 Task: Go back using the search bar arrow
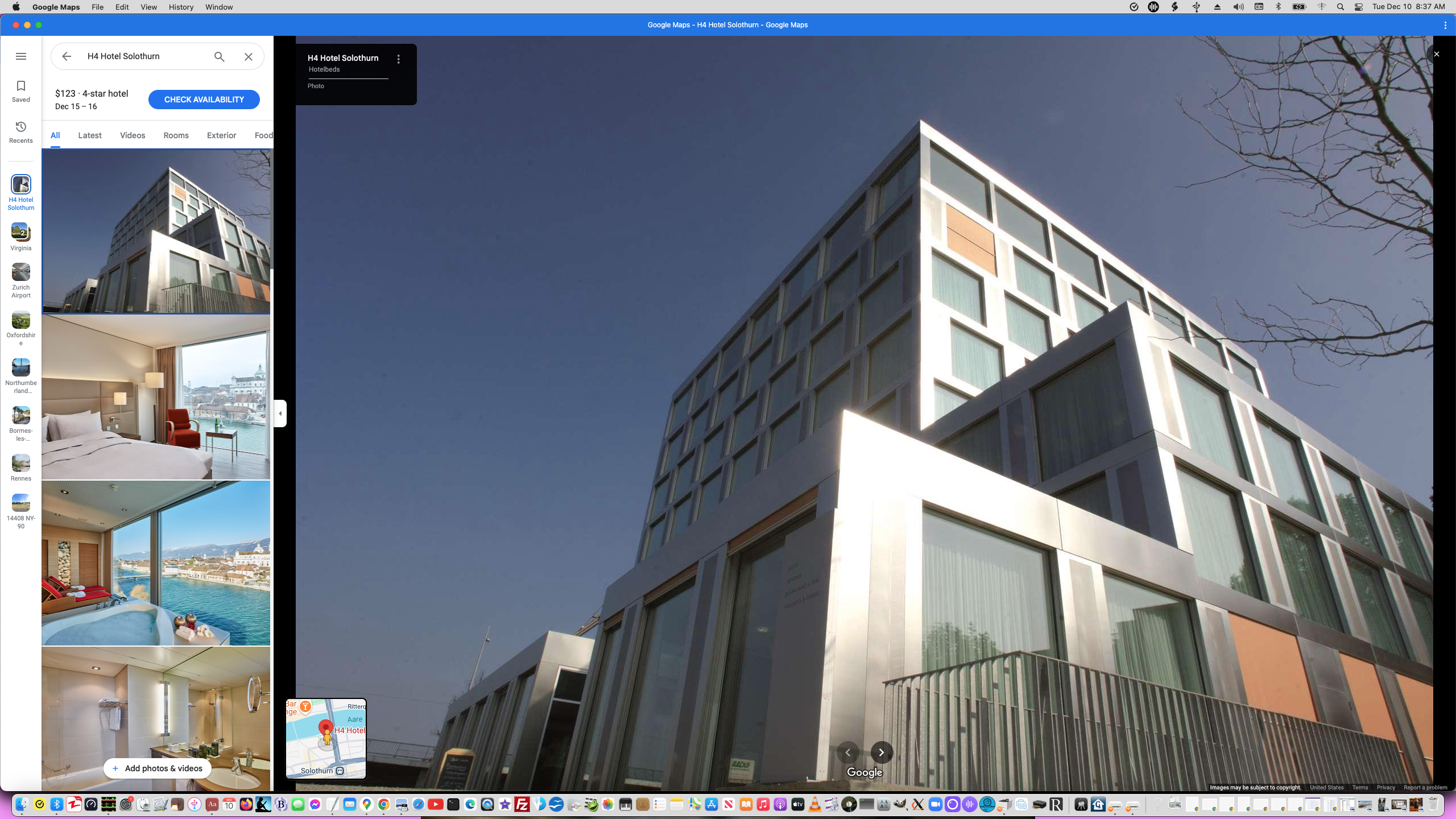tap(67, 56)
